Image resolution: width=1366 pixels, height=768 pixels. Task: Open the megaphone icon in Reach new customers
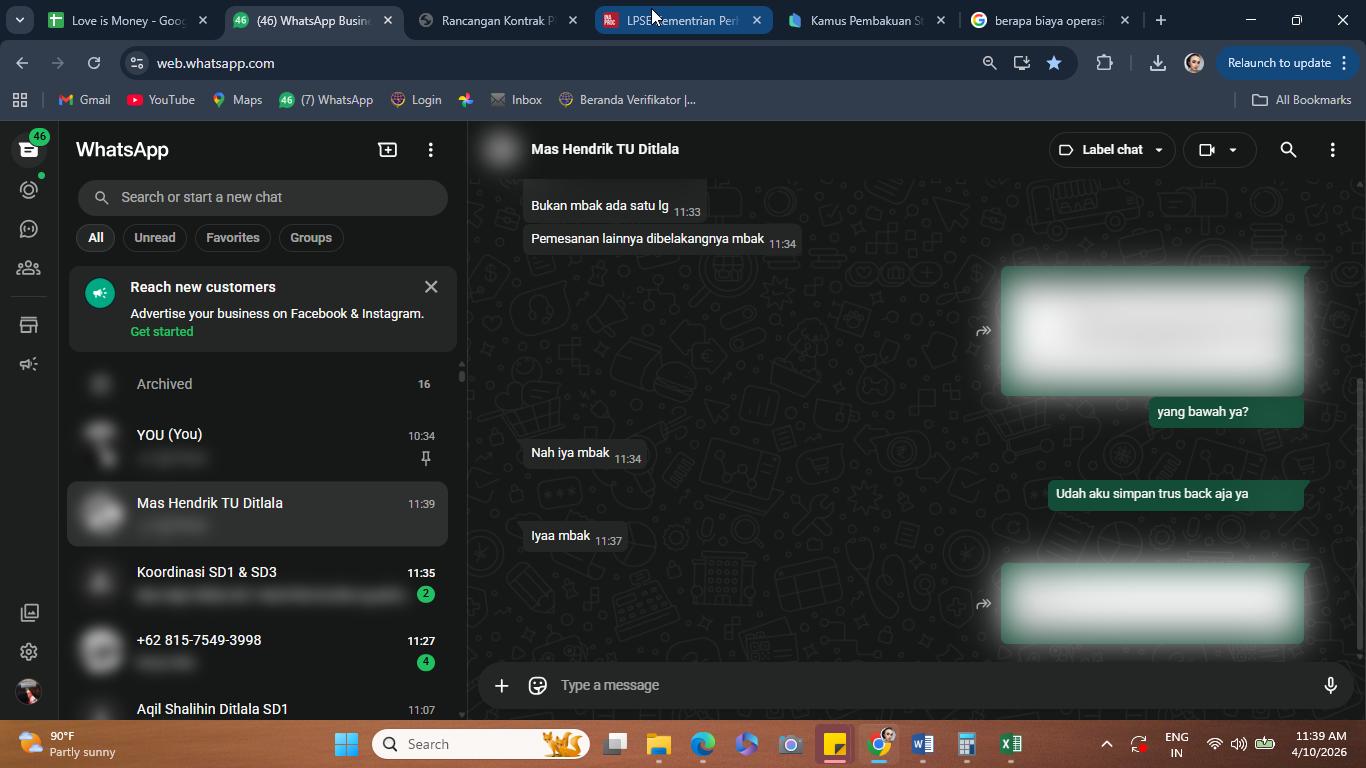[100, 294]
